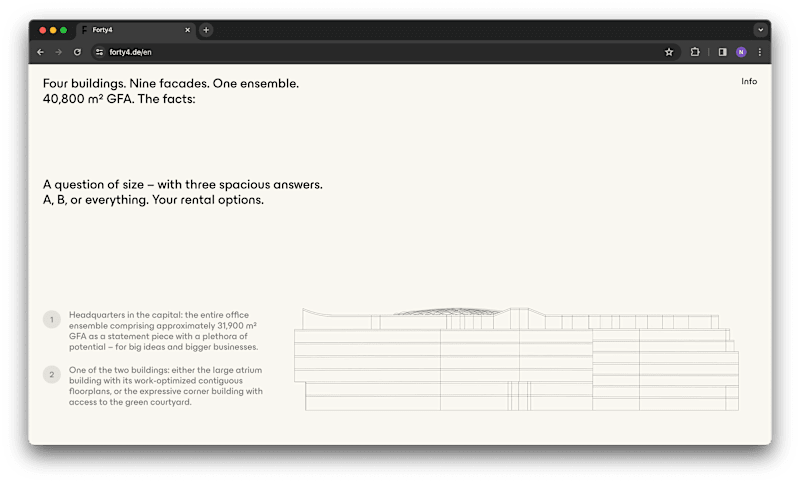Screen dimensions: 800x483
Task: View site information icon in address bar
Action: [99, 52]
